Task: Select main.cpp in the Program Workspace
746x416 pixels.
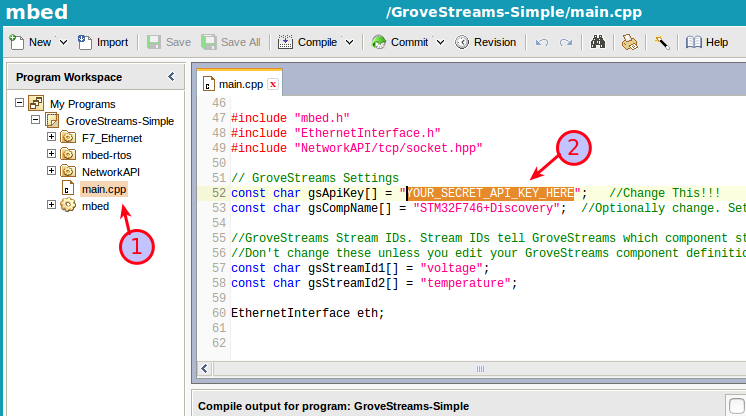Action: pyautogui.click(x=103, y=188)
